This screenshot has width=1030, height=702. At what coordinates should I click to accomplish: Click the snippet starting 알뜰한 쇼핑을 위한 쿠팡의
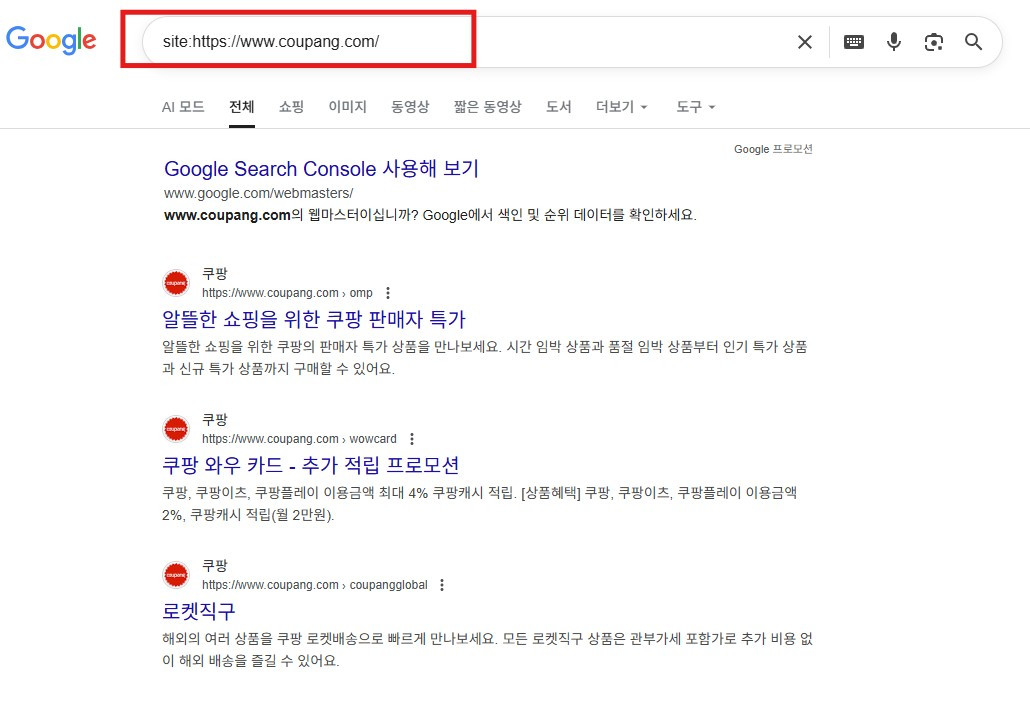coord(485,357)
